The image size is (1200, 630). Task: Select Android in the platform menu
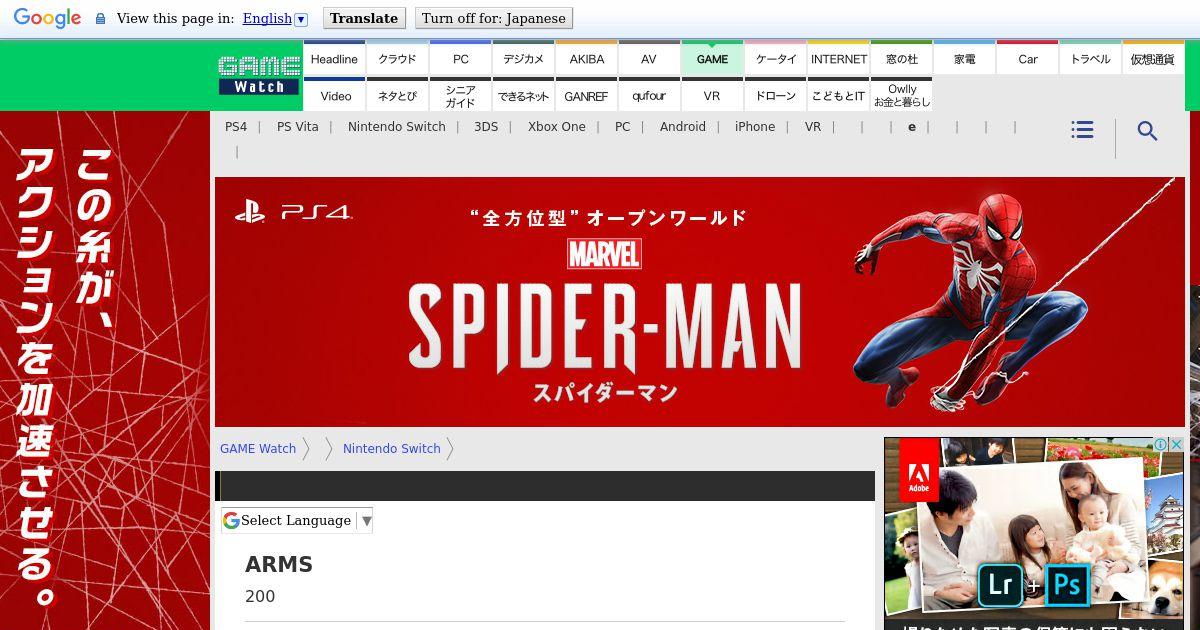pyautogui.click(x=683, y=127)
